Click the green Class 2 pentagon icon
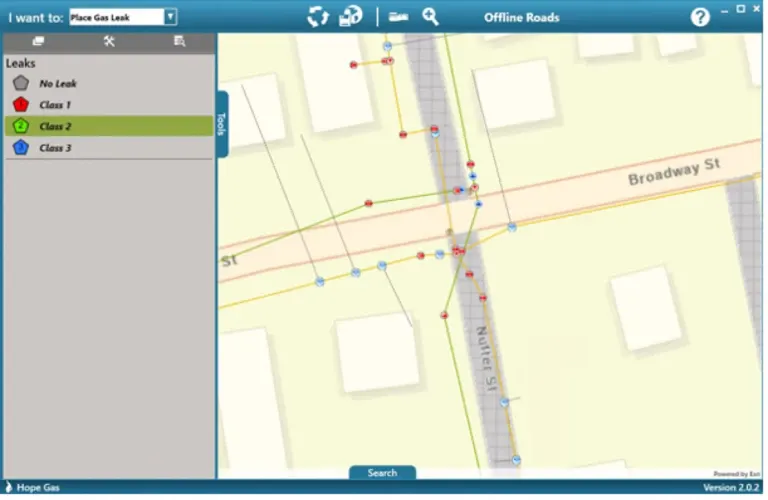 [21, 126]
